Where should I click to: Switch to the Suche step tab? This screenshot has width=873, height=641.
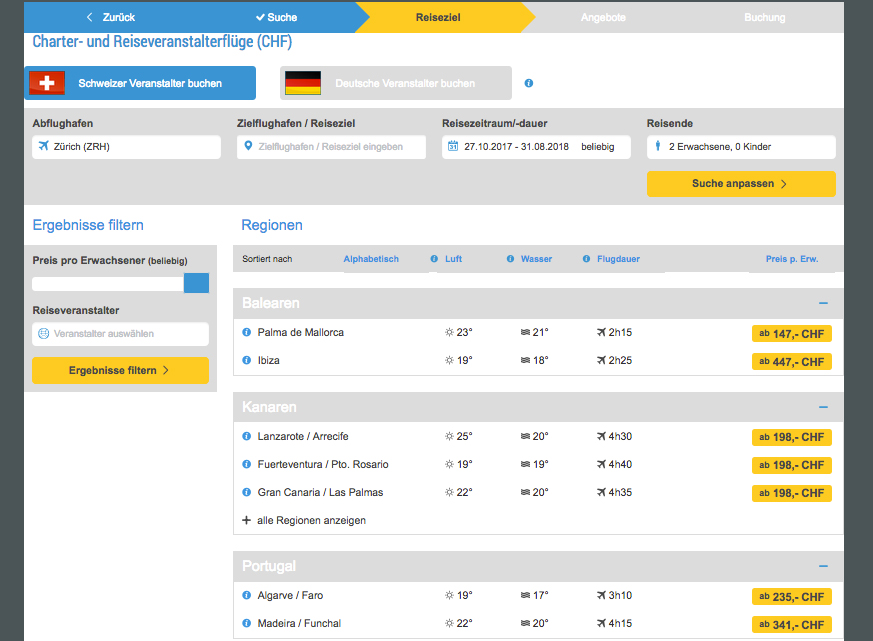point(276,17)
